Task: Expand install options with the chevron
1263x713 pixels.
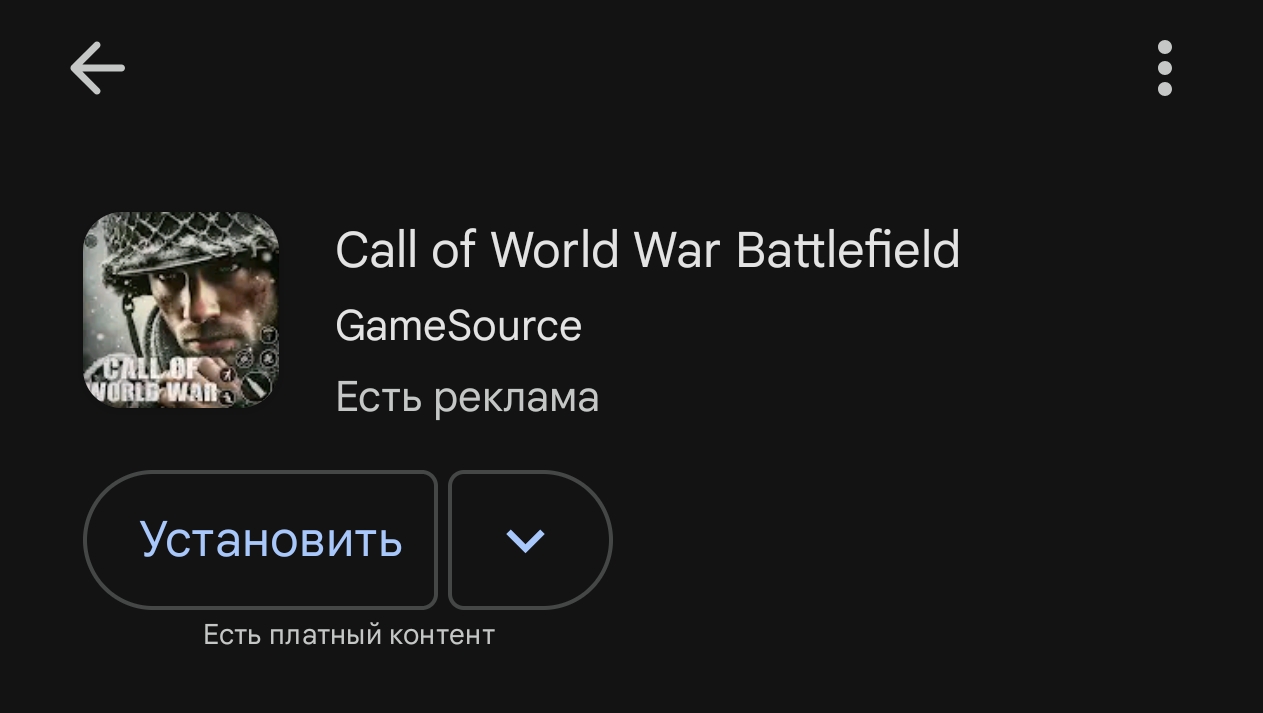Action: [x=530, y=540]
